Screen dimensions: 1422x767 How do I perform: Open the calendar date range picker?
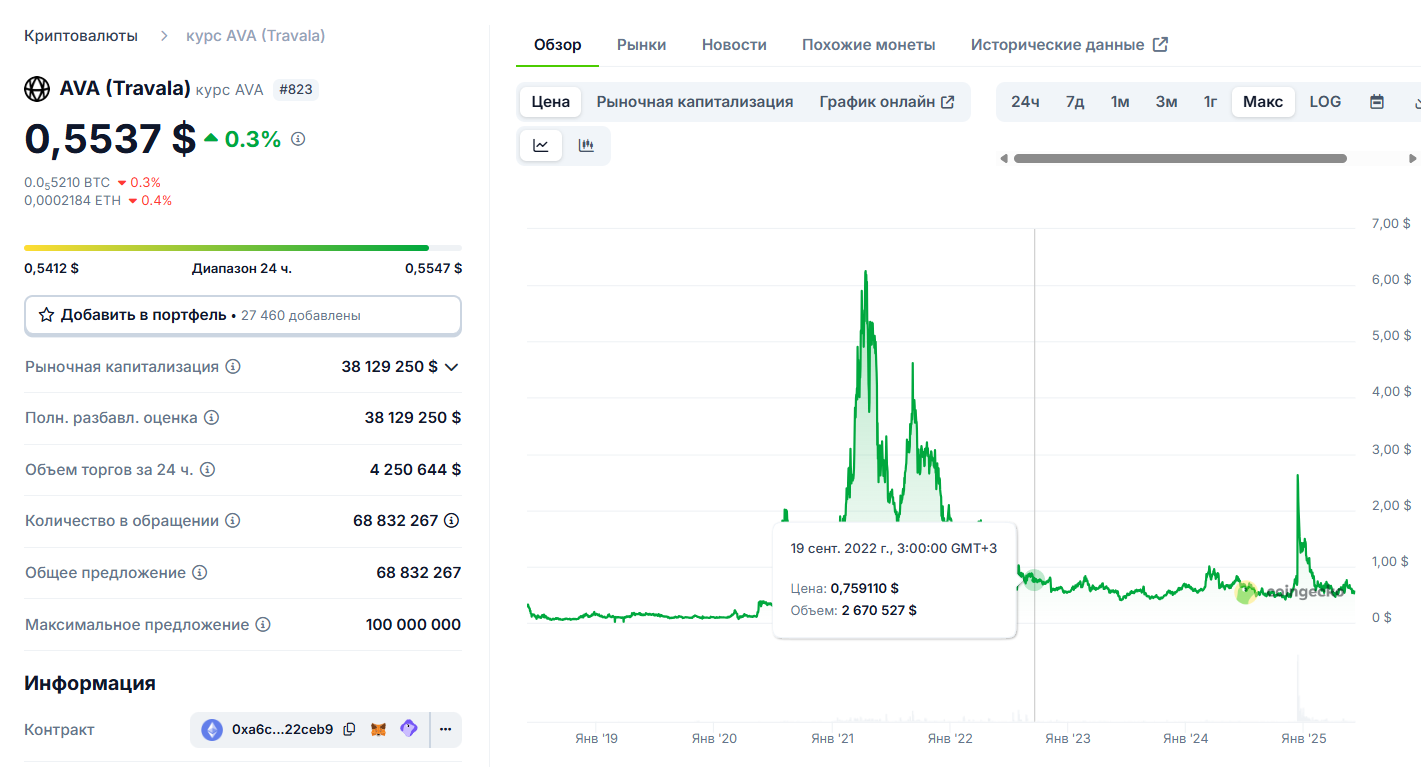pos(1377,102)
